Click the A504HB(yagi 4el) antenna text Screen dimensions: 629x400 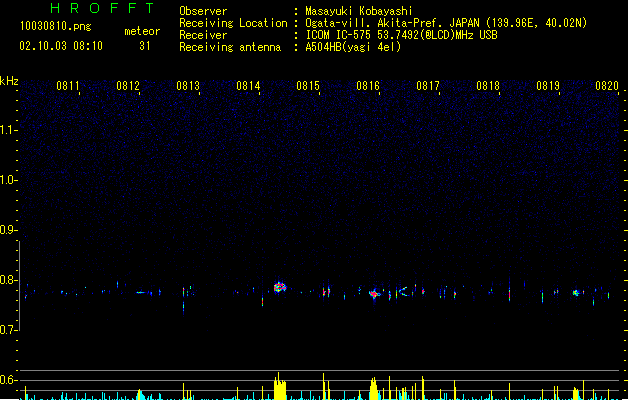(353, 47)
